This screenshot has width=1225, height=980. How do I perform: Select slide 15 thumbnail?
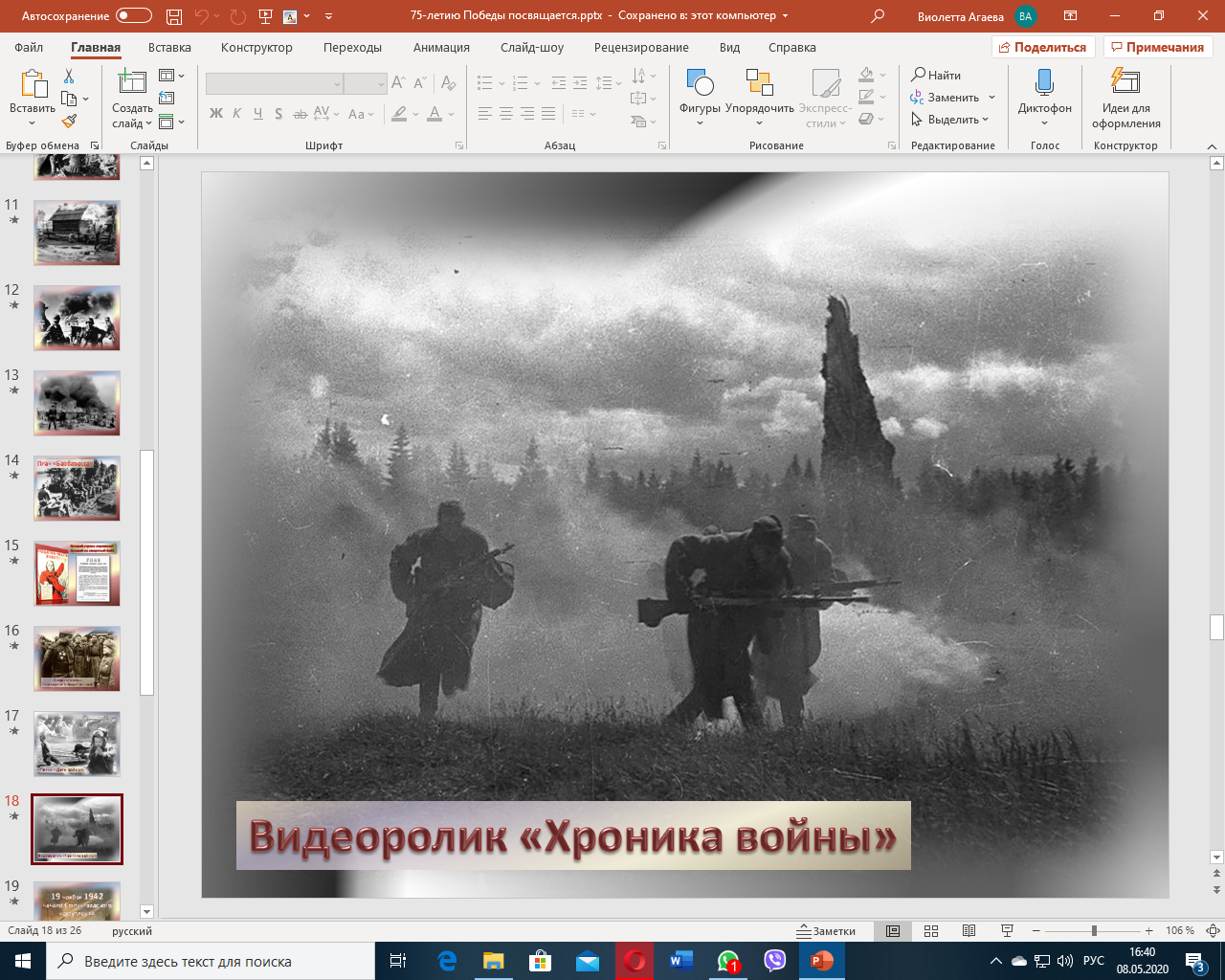78,573
